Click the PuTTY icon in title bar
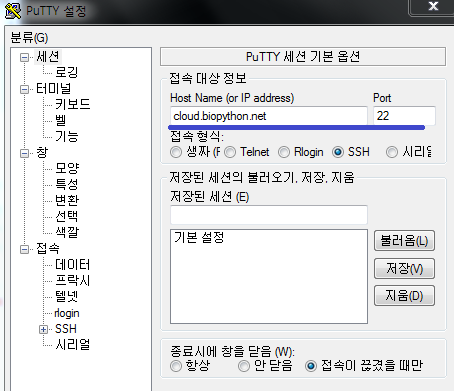Image resolution: width=454 pixels, height=391 pixels. 13,11
